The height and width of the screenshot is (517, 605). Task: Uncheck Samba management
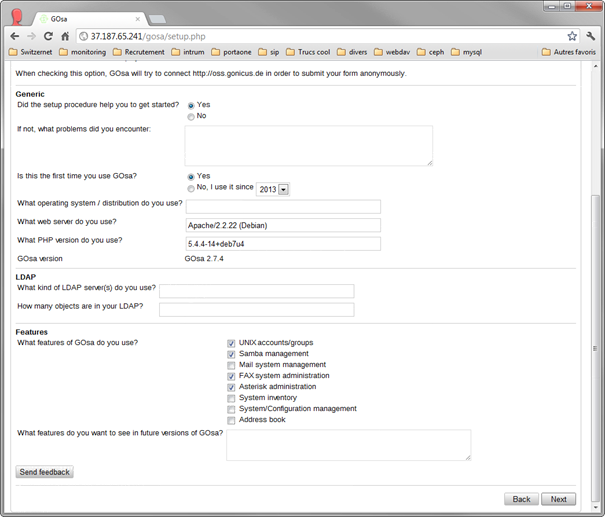click(x=231, y=354)
